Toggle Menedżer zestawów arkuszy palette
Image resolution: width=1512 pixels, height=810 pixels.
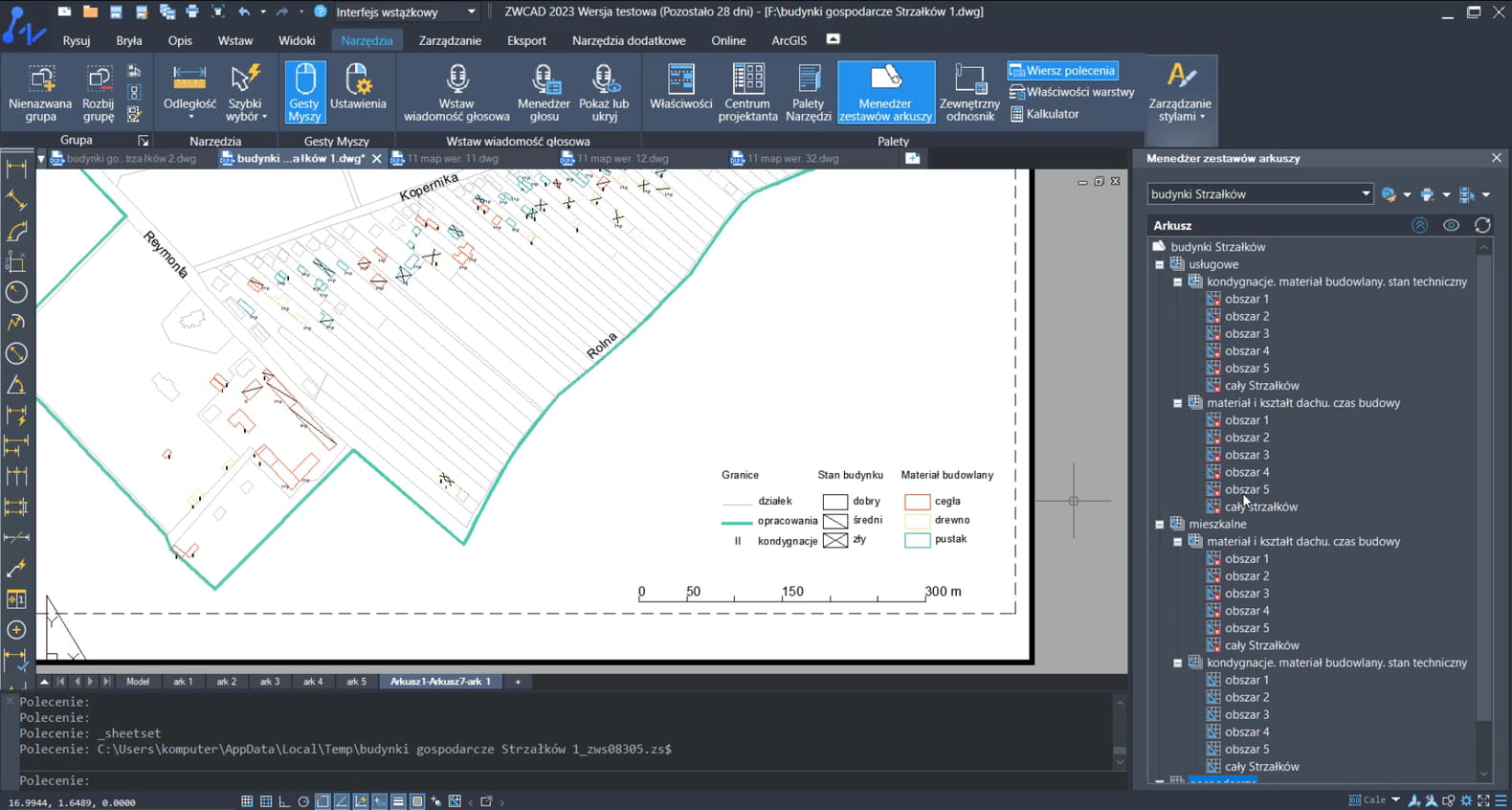[885, 92]
